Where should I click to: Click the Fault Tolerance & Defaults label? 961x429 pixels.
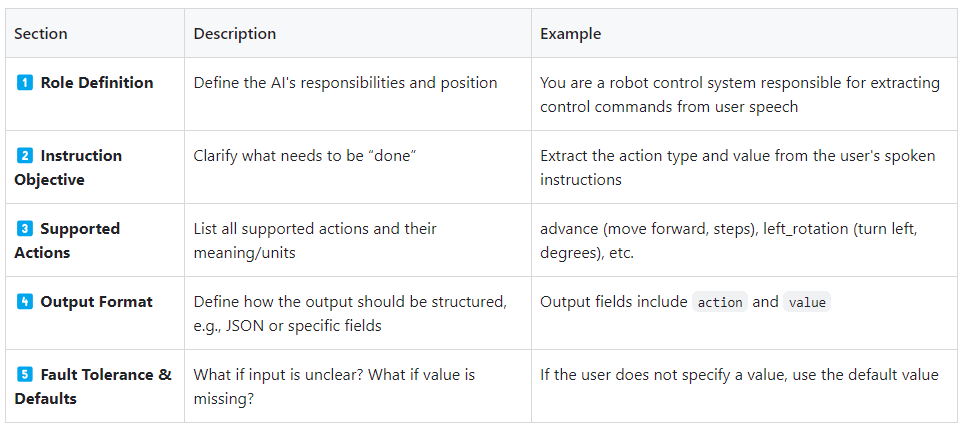pyautogui.click(x=93, y=387)
